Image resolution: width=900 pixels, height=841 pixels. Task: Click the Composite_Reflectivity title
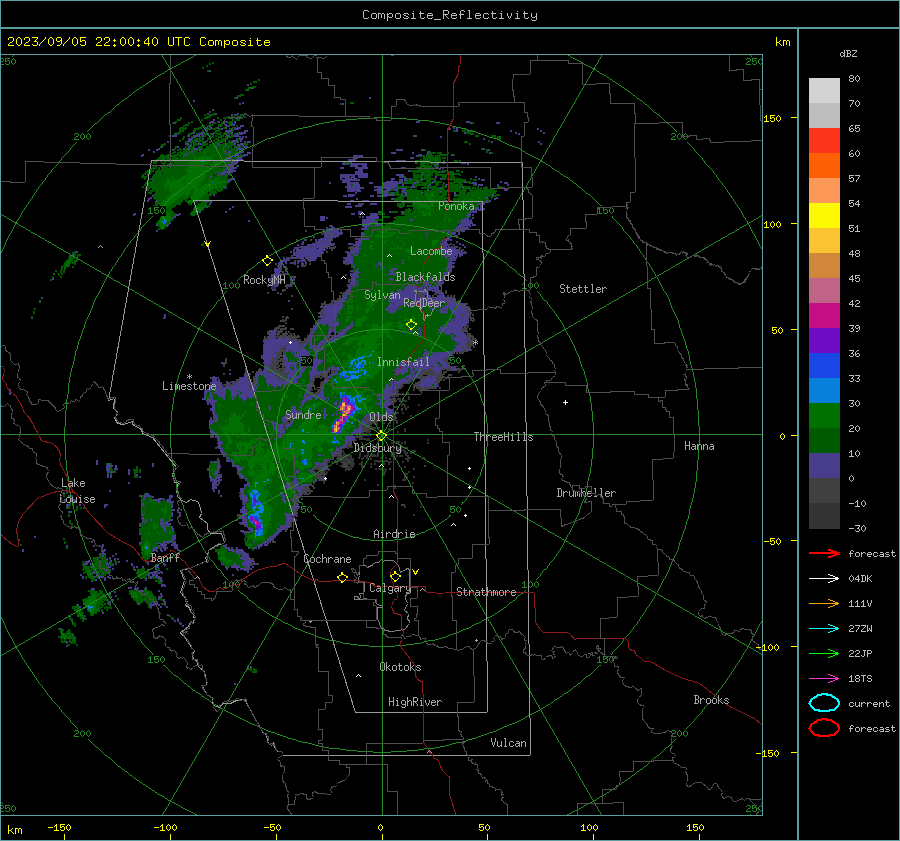449,15
